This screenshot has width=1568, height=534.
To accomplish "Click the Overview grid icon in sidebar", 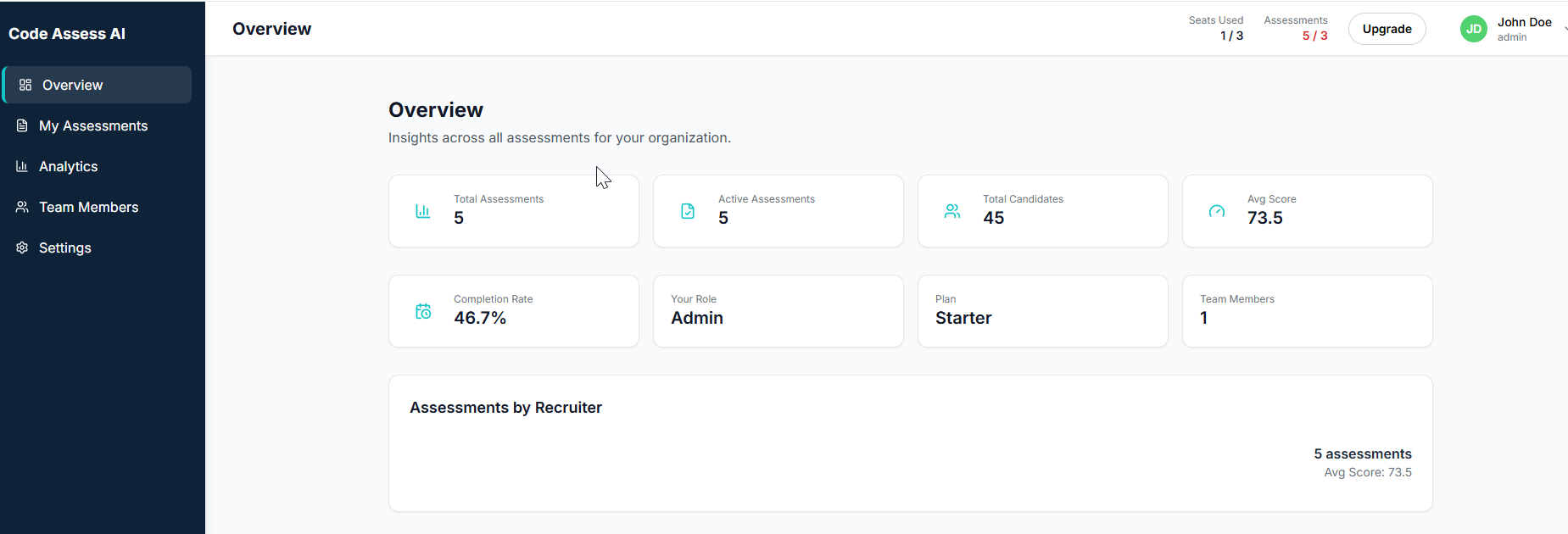I will coord(25,85).
